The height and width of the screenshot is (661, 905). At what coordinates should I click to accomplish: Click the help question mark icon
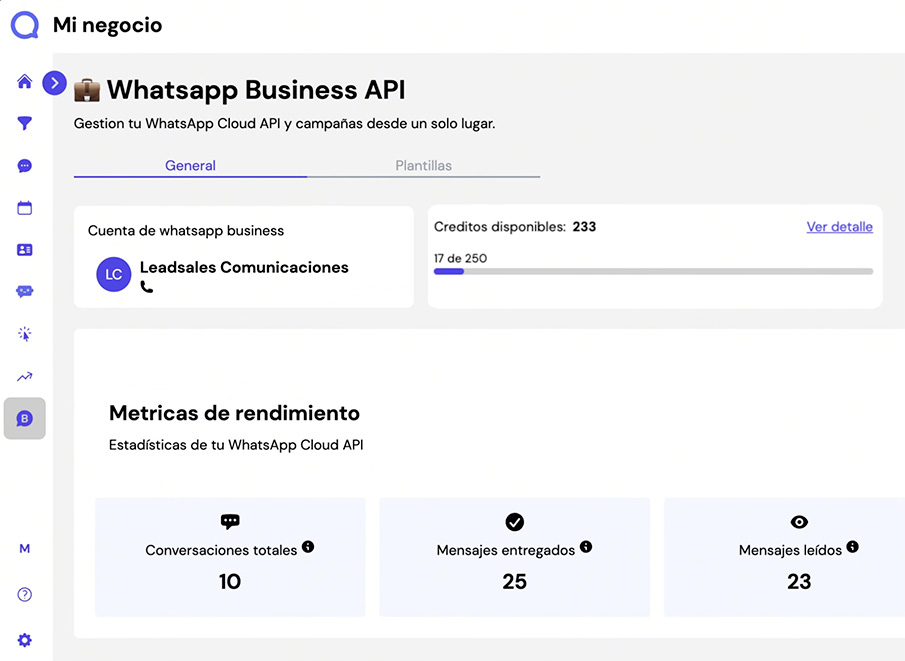[24, 594]
